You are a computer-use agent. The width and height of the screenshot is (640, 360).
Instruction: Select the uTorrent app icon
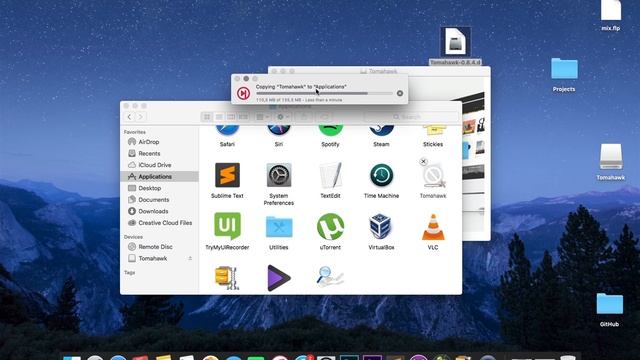pyautogui.click(x=330, y=227)
